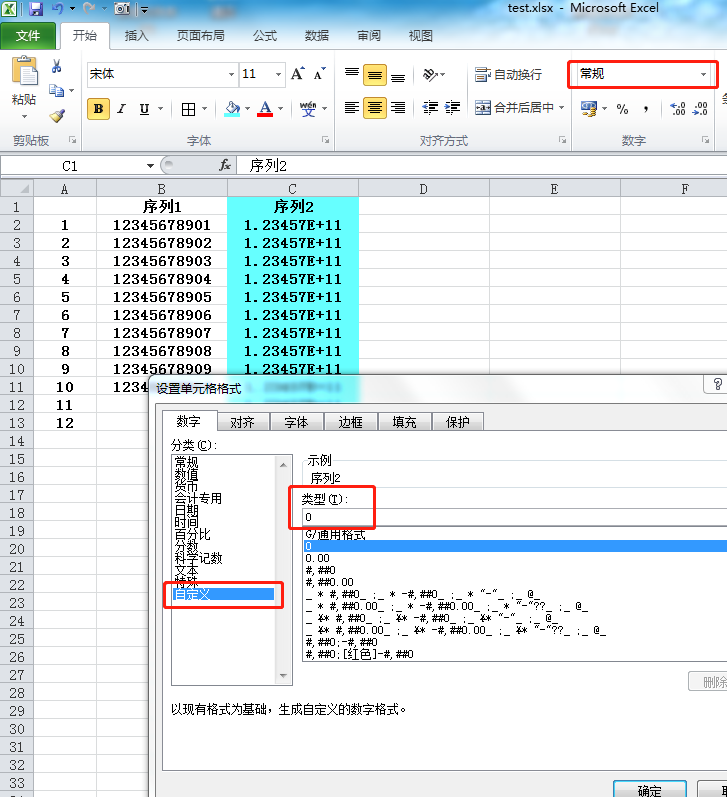The height and width of the screenshot is (797, 727).
Task: Click the 删除 button in dialog
Action: 709,682
